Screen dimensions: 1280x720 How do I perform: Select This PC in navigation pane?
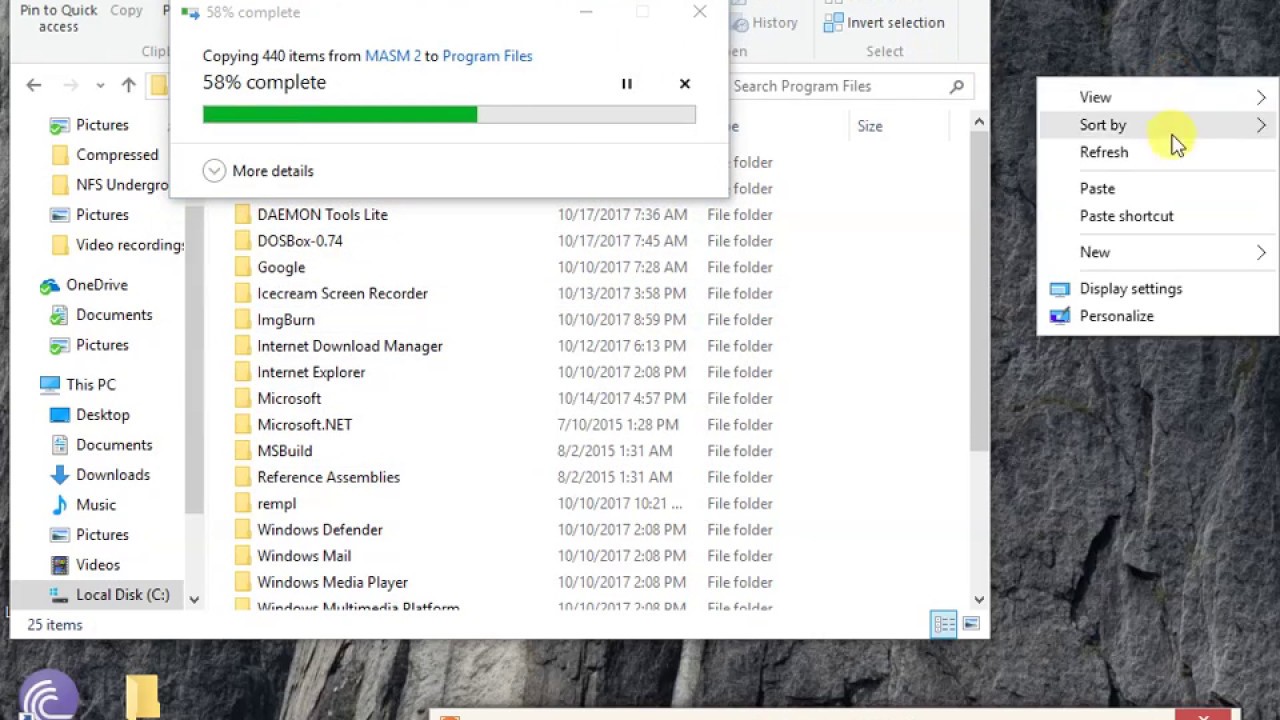point(90,385)
